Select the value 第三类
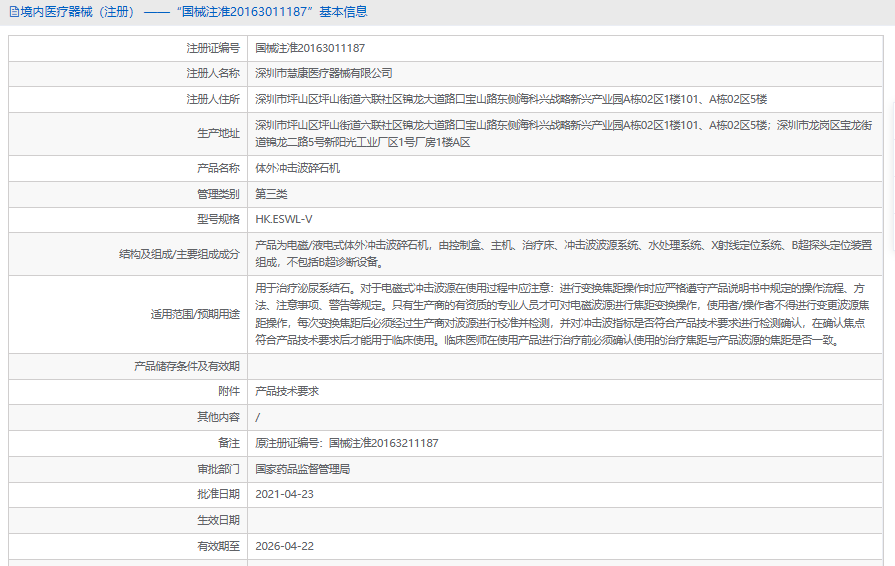Viewport: 895px width, 566px height. 271,195
